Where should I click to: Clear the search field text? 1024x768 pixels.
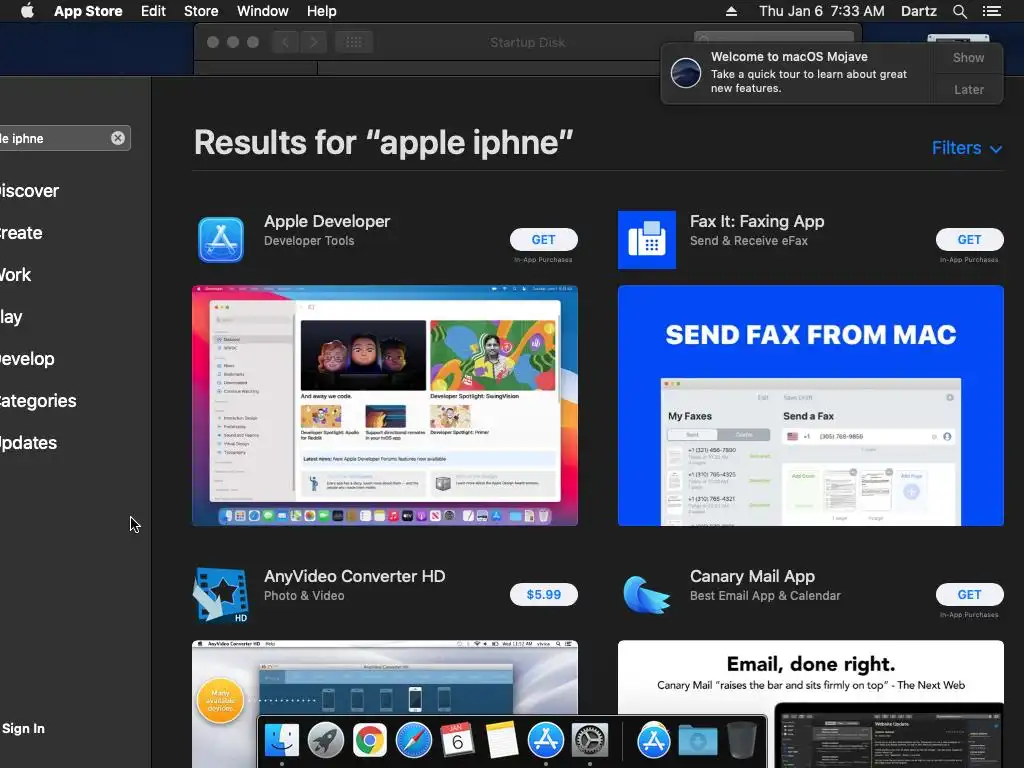[x=118, y=138]
